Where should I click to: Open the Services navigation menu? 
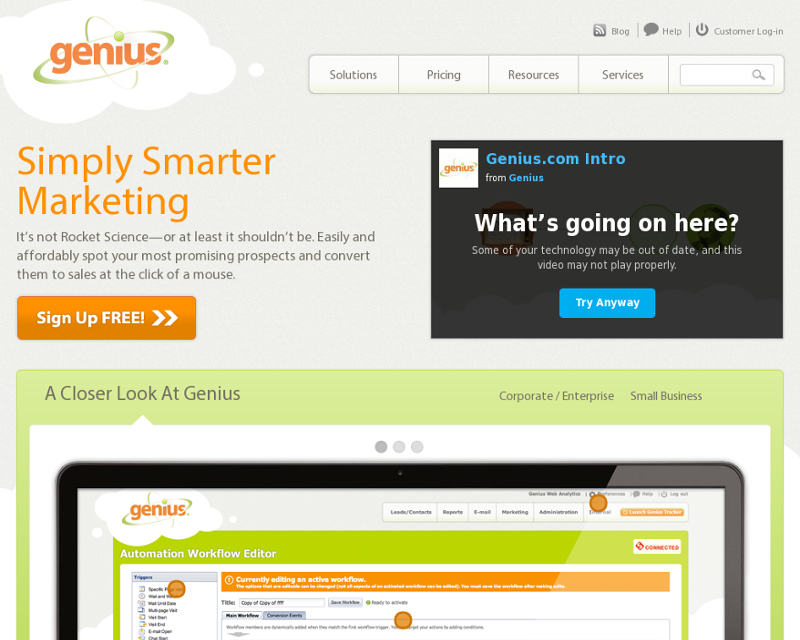click(622, 75)
